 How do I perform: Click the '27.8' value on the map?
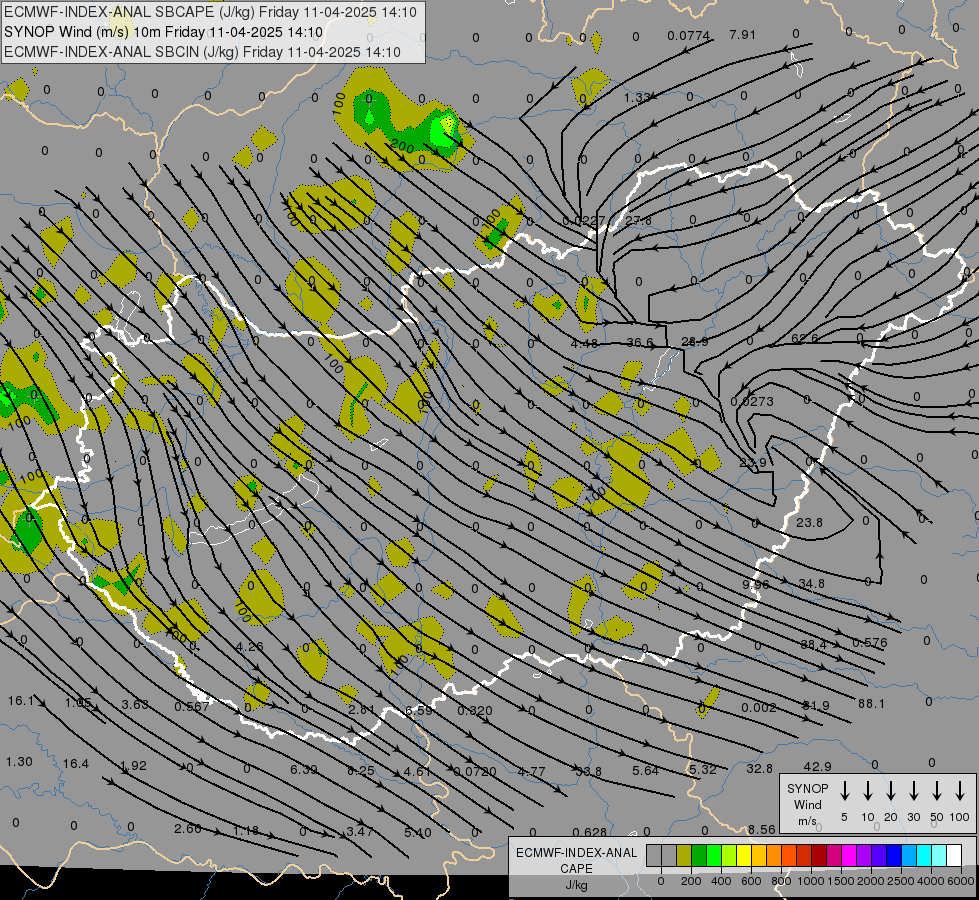(638, 220)
